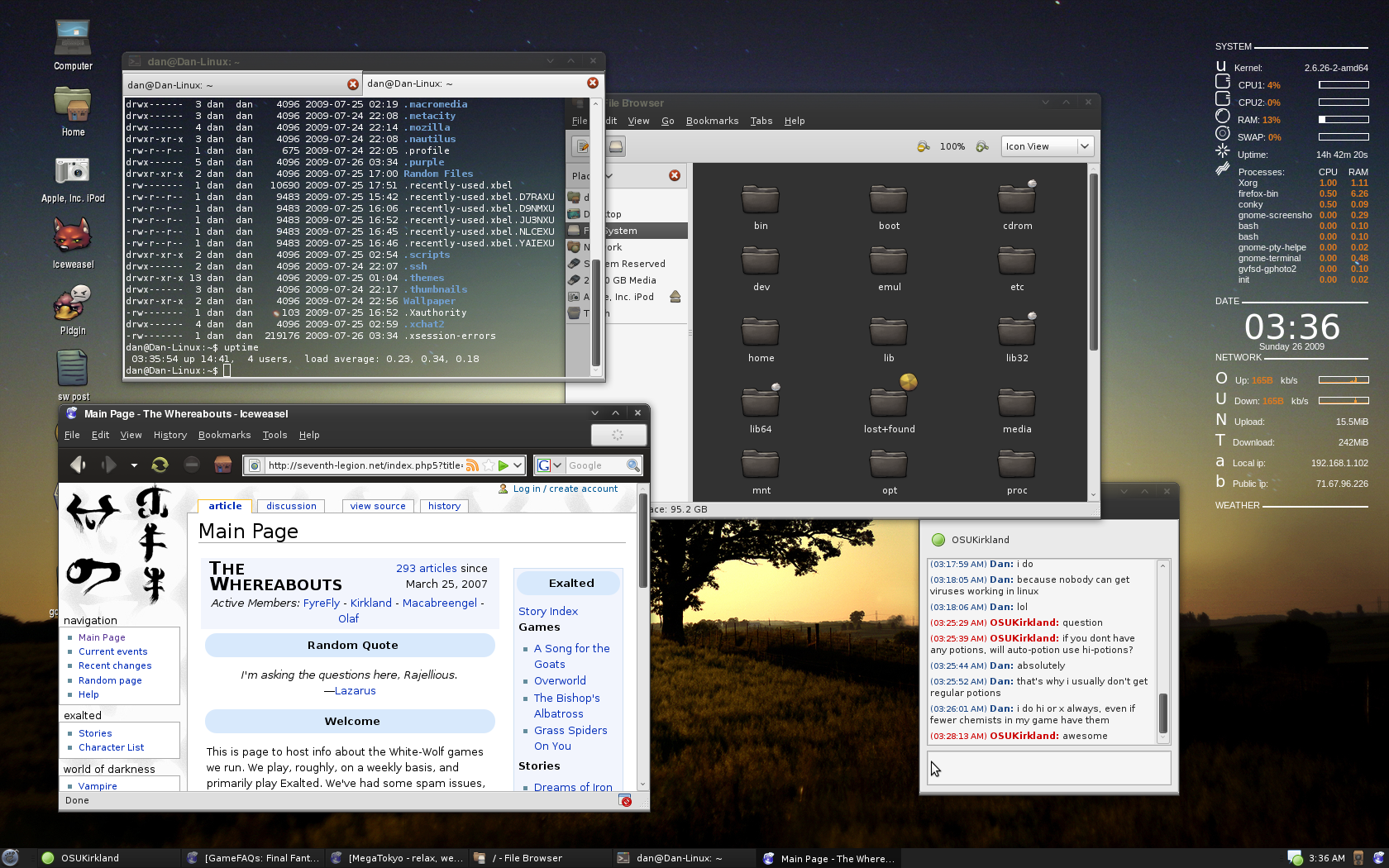Viewport: 1389px width, 868px height.
Task: Open the Recent changes navigation link
Action: (x=115, y=665)
